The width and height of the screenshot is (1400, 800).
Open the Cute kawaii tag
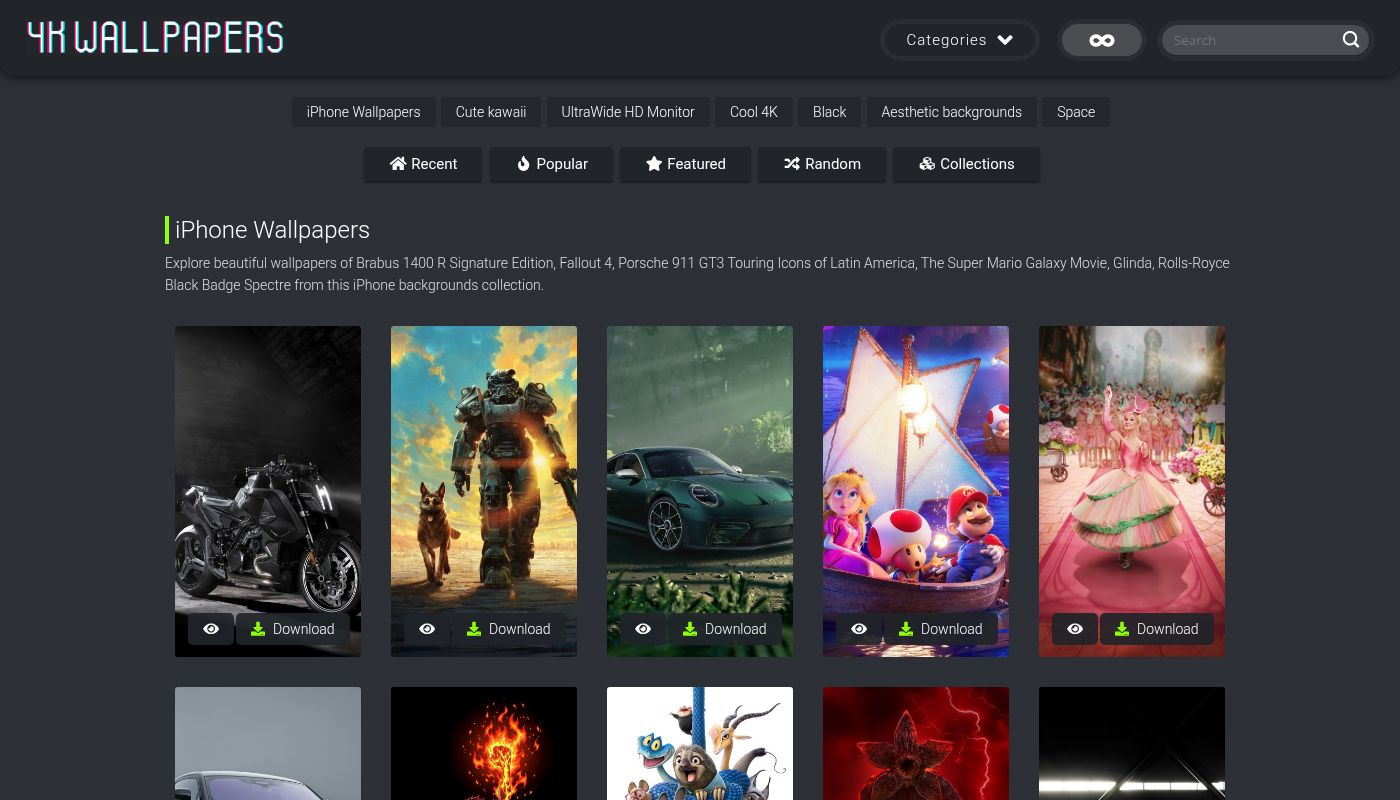tap(490, 112)
